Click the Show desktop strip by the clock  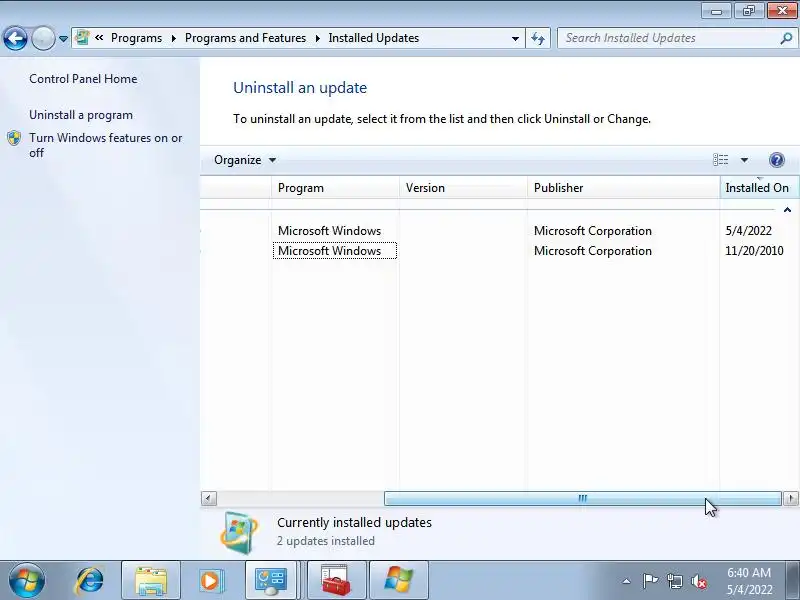793,581
